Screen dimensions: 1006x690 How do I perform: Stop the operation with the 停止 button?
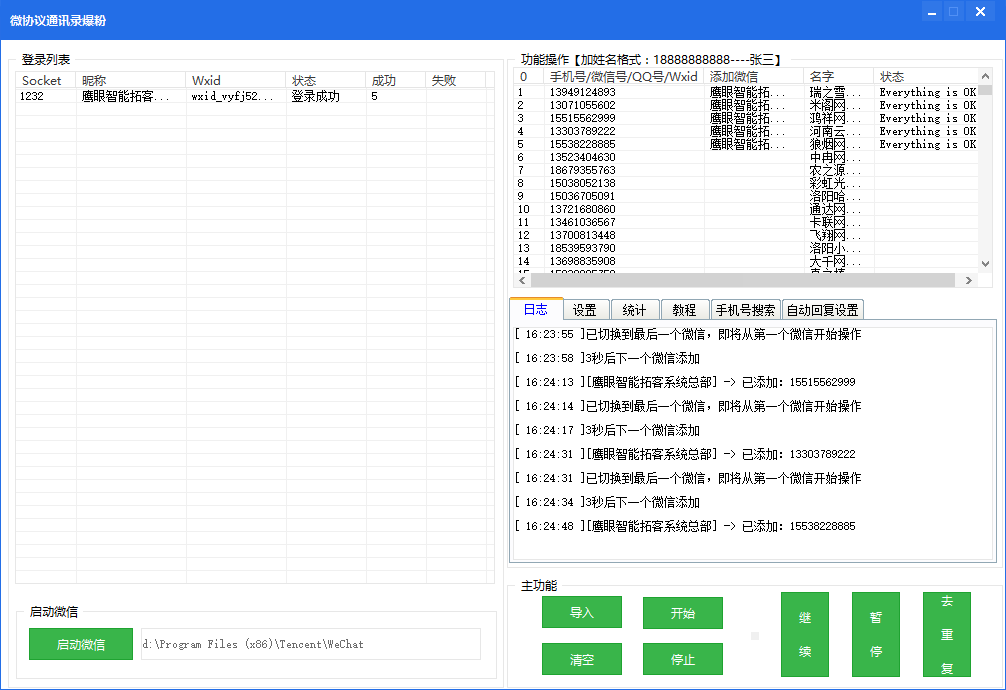click(x=683, y=659)
